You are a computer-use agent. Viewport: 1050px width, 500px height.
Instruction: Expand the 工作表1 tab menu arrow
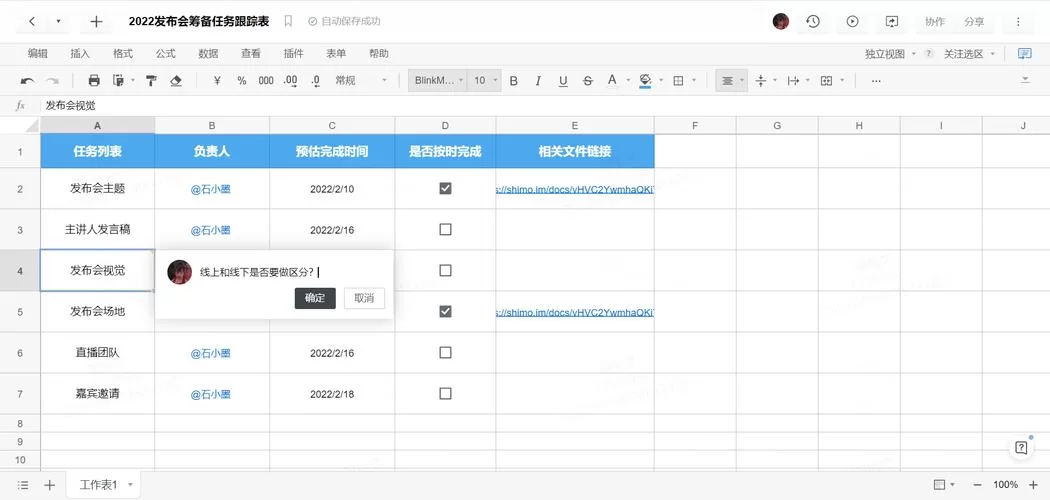130,485
